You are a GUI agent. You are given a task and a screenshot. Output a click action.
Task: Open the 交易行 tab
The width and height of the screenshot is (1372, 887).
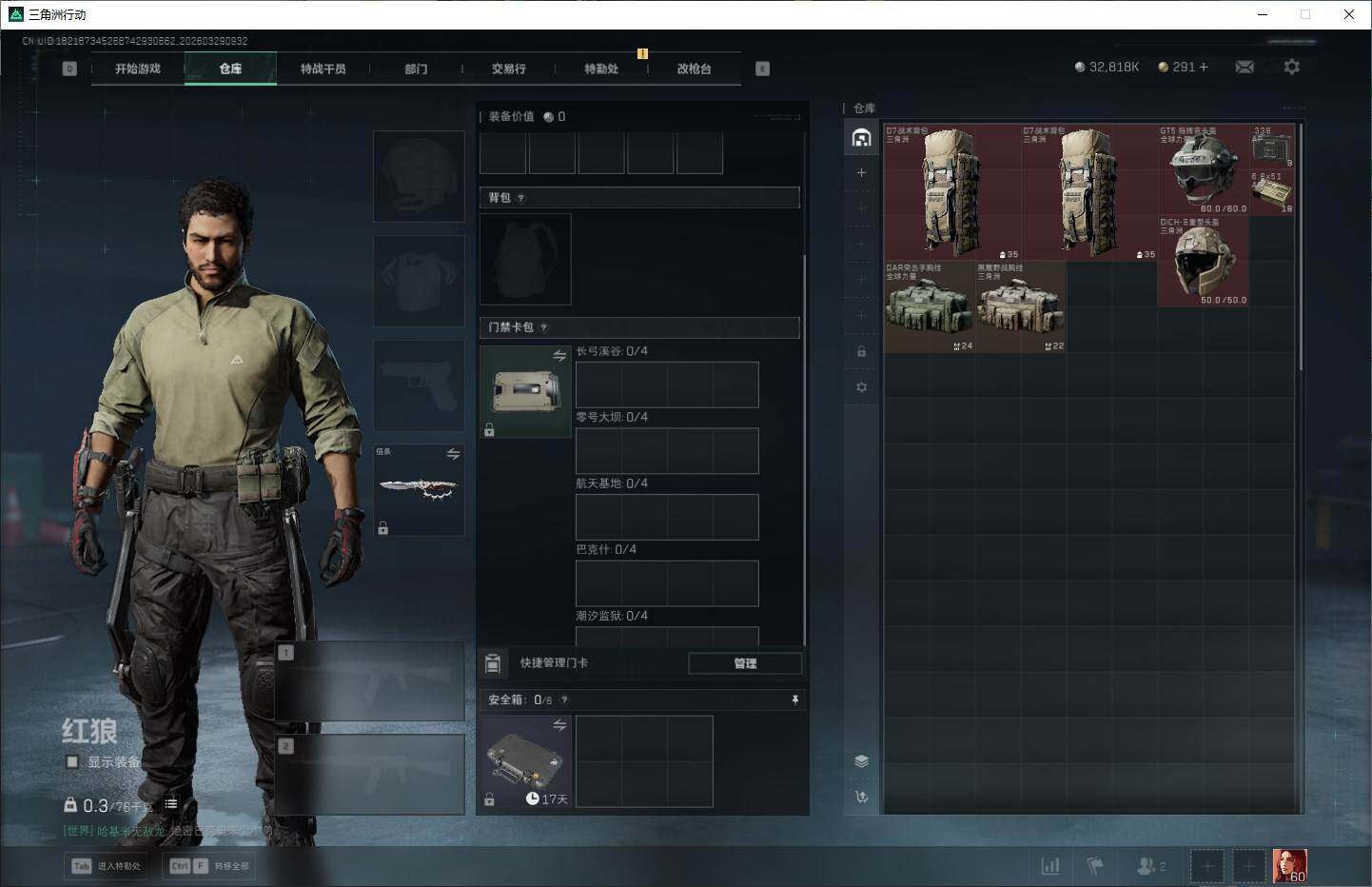[509, 69]
